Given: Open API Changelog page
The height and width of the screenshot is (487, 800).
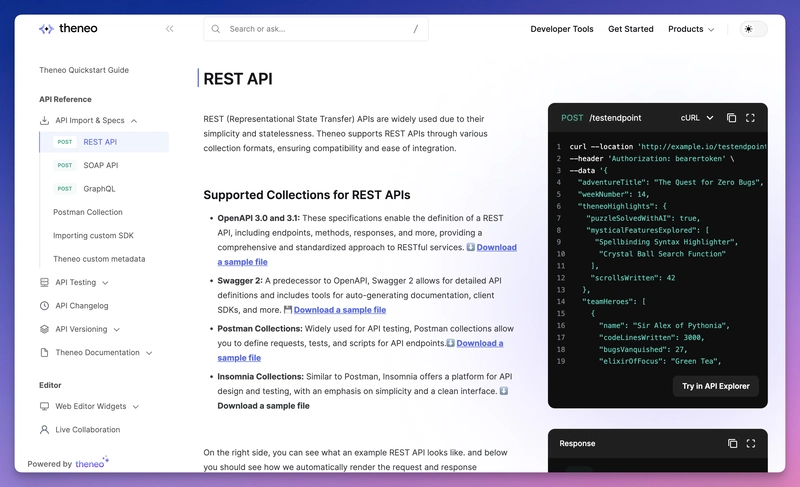Looking at the screenshot, I should tap(82, 306).
